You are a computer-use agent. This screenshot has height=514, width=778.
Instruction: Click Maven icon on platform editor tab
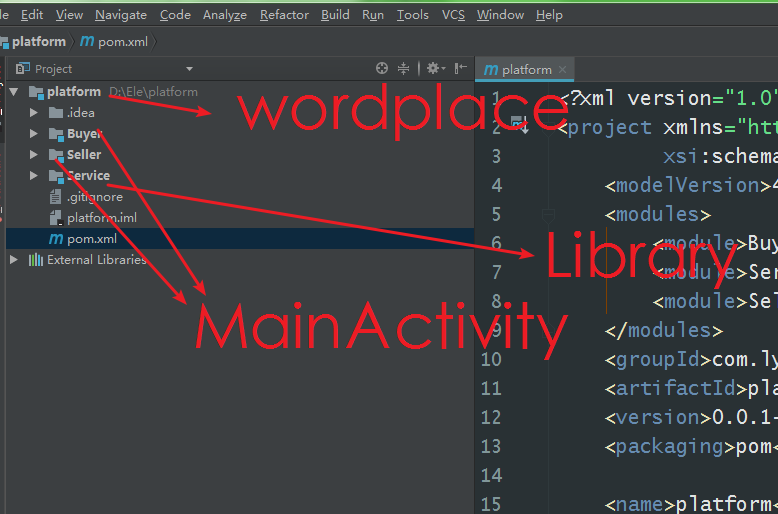click(491, 69)
